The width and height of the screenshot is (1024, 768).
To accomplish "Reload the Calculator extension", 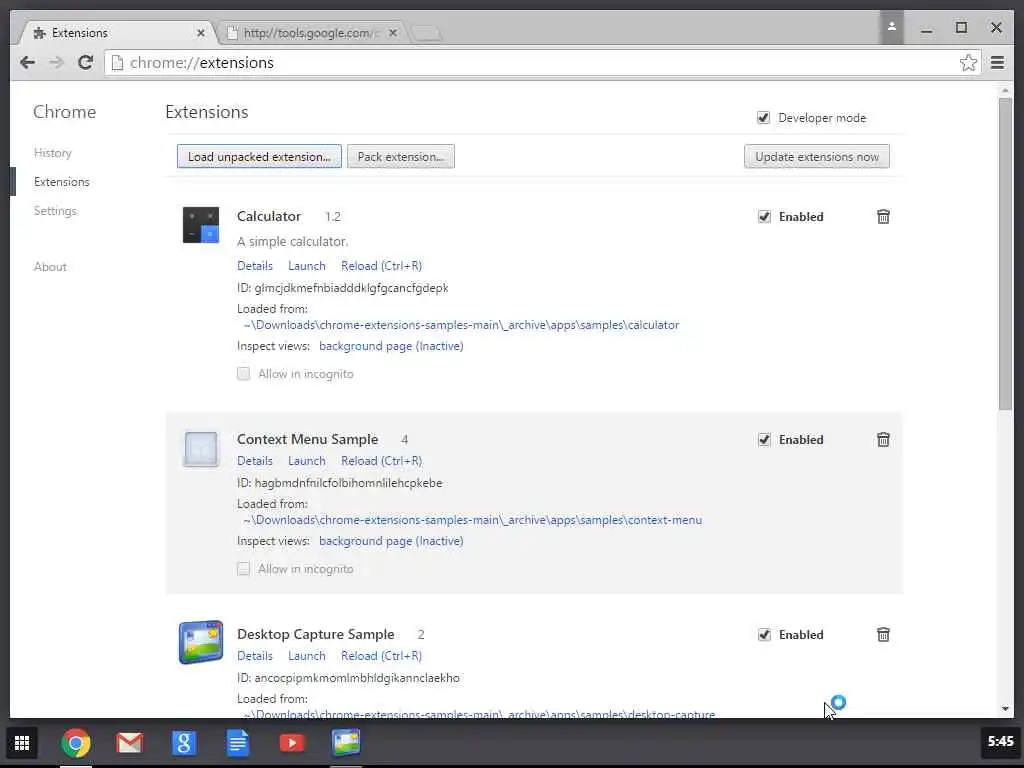I will 381,266.
